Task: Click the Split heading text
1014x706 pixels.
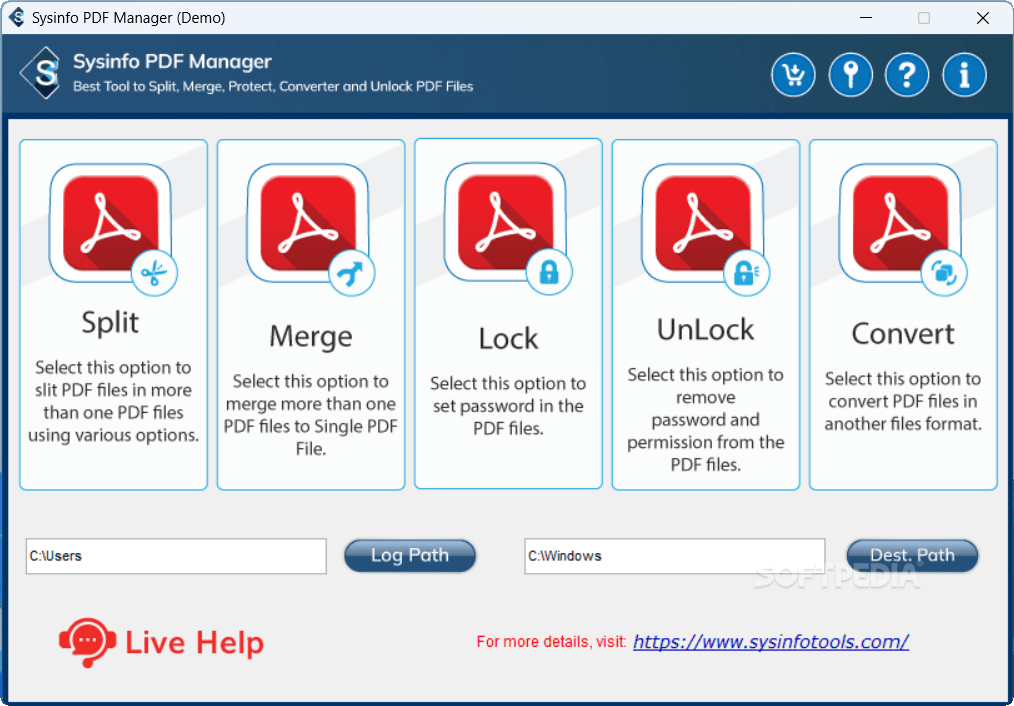Action: point(111,323)
